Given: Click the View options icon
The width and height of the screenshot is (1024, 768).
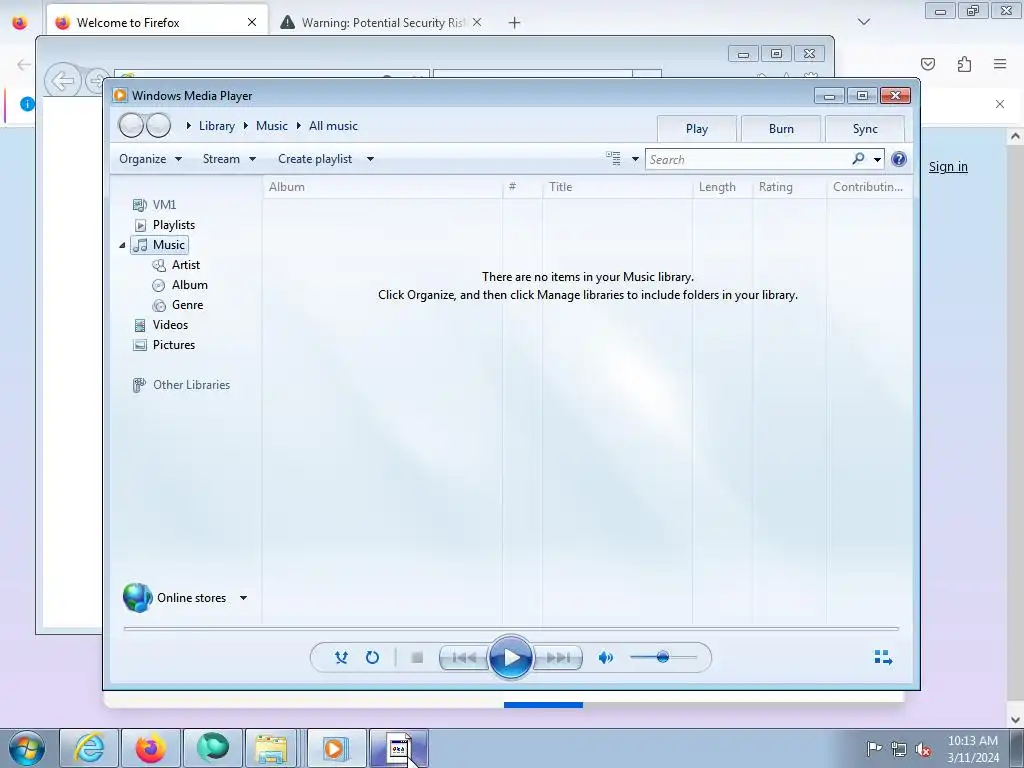Looking at the screenshot, I should click(613, 159).
